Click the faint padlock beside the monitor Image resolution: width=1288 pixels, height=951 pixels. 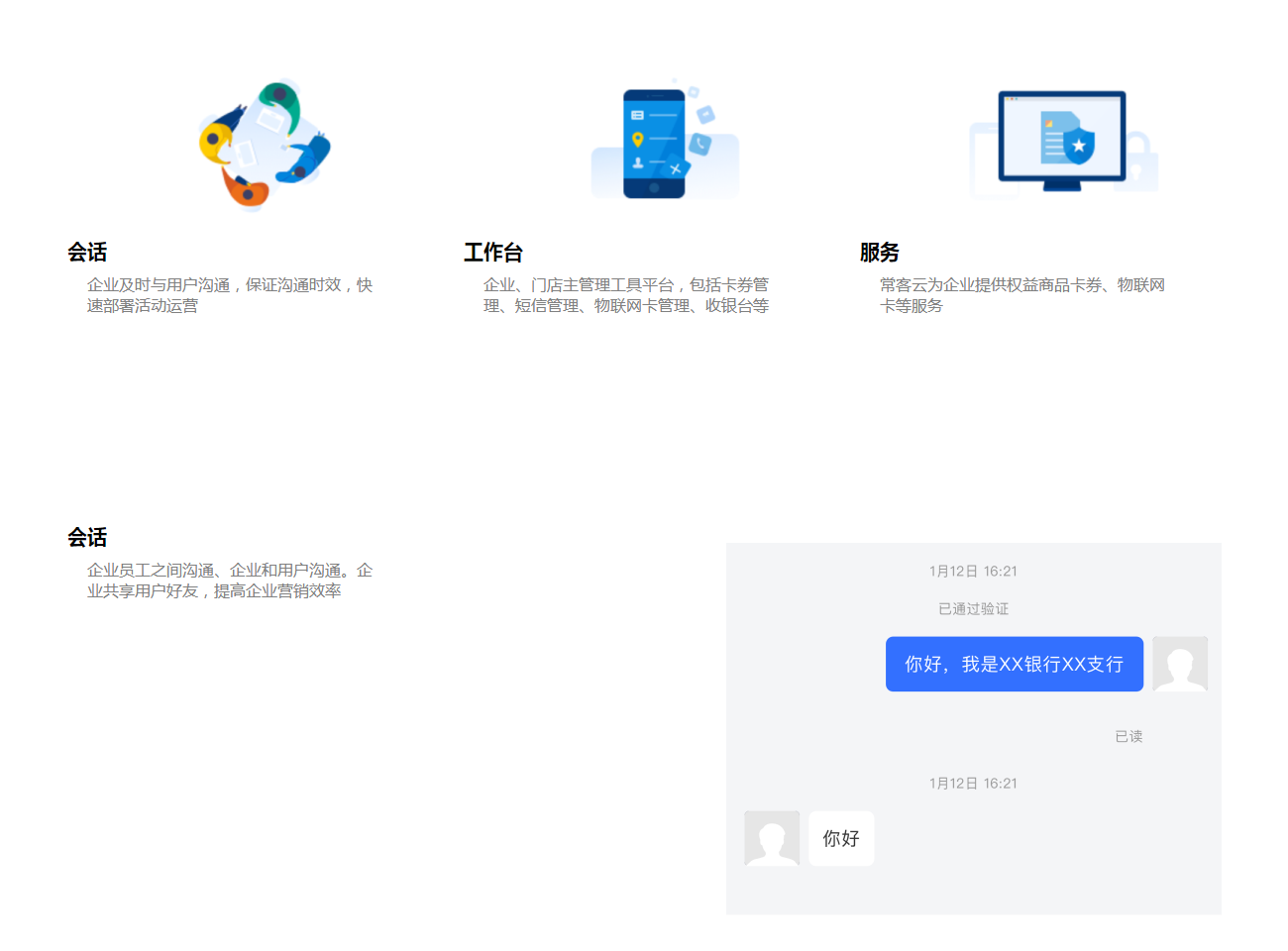(1140, 161)
